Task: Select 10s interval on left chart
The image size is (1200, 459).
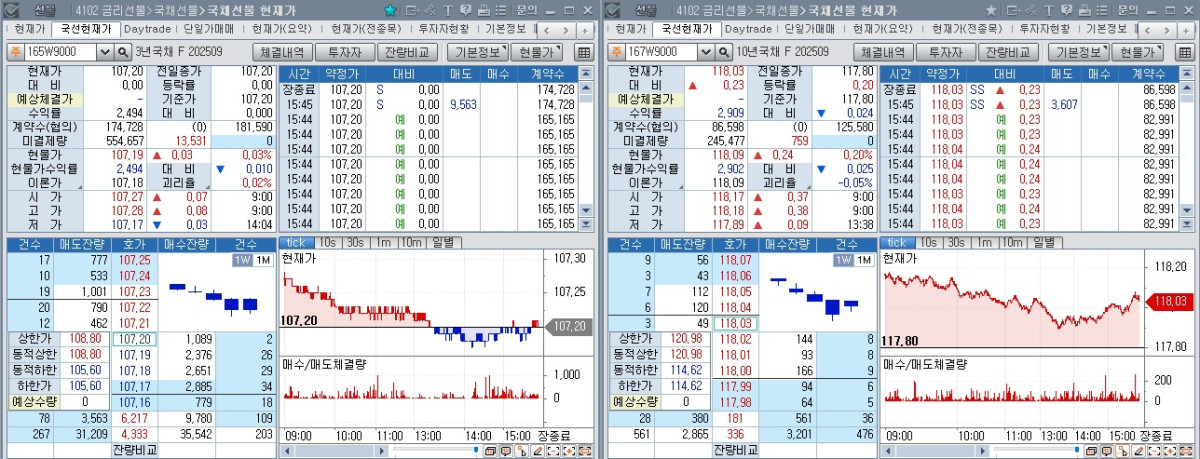Action: coord(327,242)
